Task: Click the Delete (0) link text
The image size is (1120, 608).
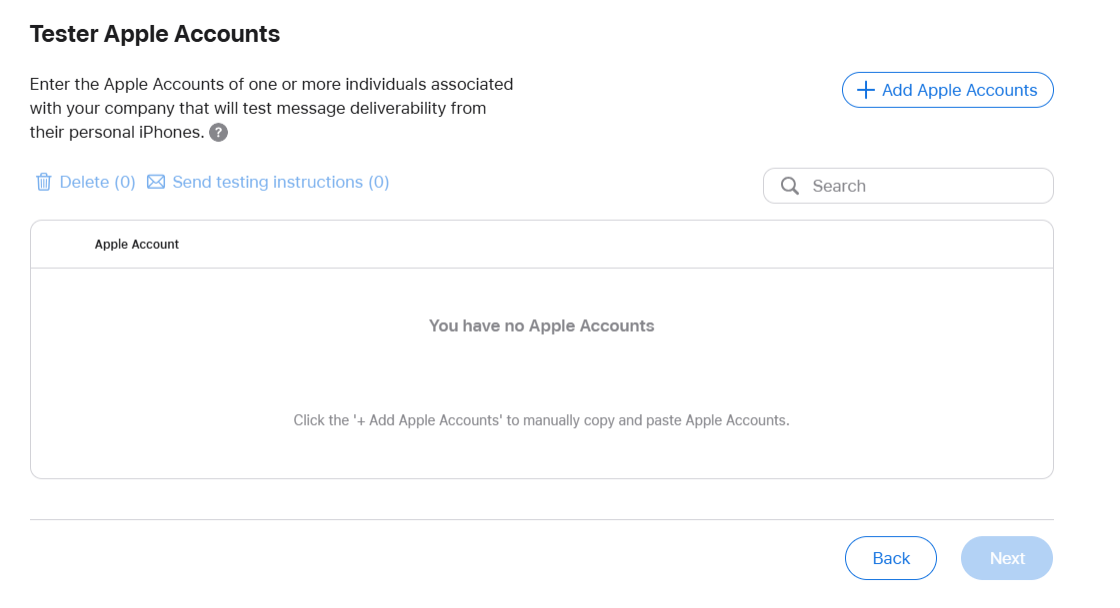Action: pyautogui.click(x=97, y=182)
